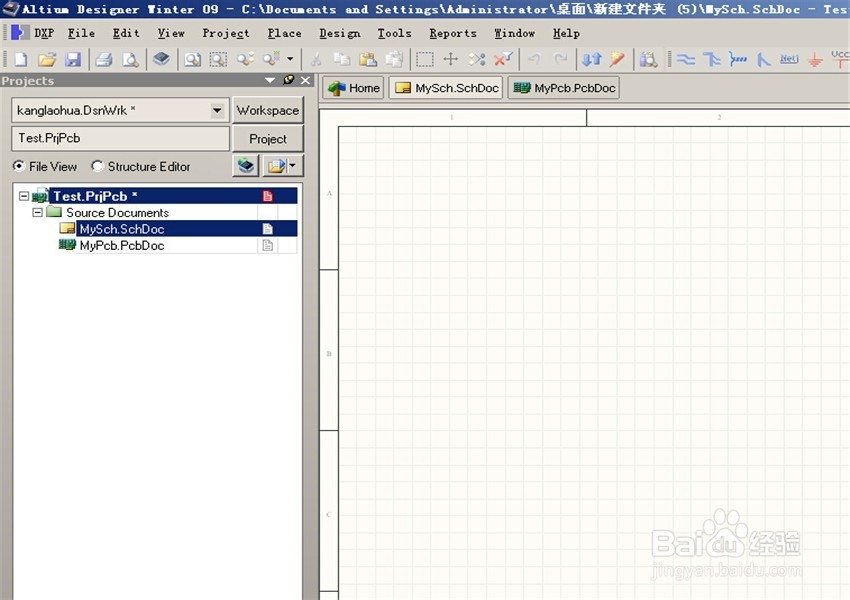The image size is (850, 600).
Task: Open the Window menu
Action: coord(514,34)
